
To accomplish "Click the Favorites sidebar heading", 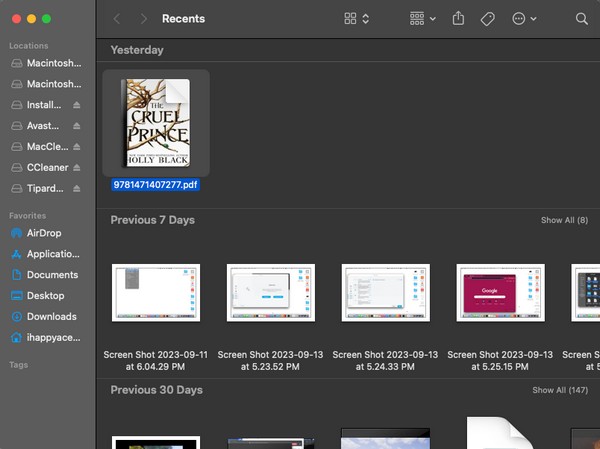I will pyautogui.click(x=28, y=216).
